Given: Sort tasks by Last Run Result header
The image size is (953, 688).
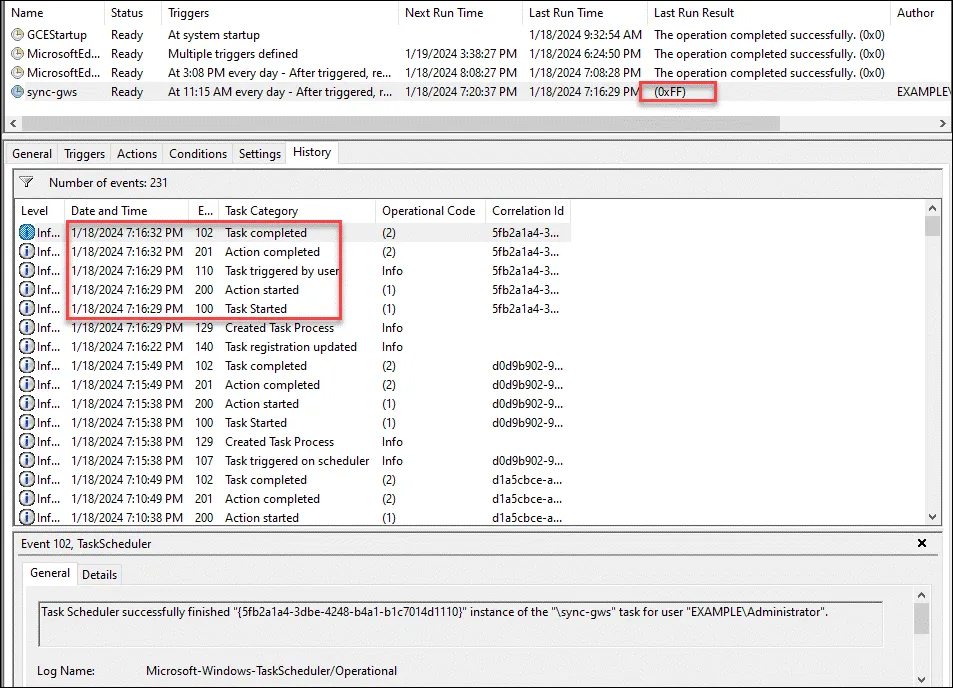Looking at the screenshot, I should click(x=768, y=13).
